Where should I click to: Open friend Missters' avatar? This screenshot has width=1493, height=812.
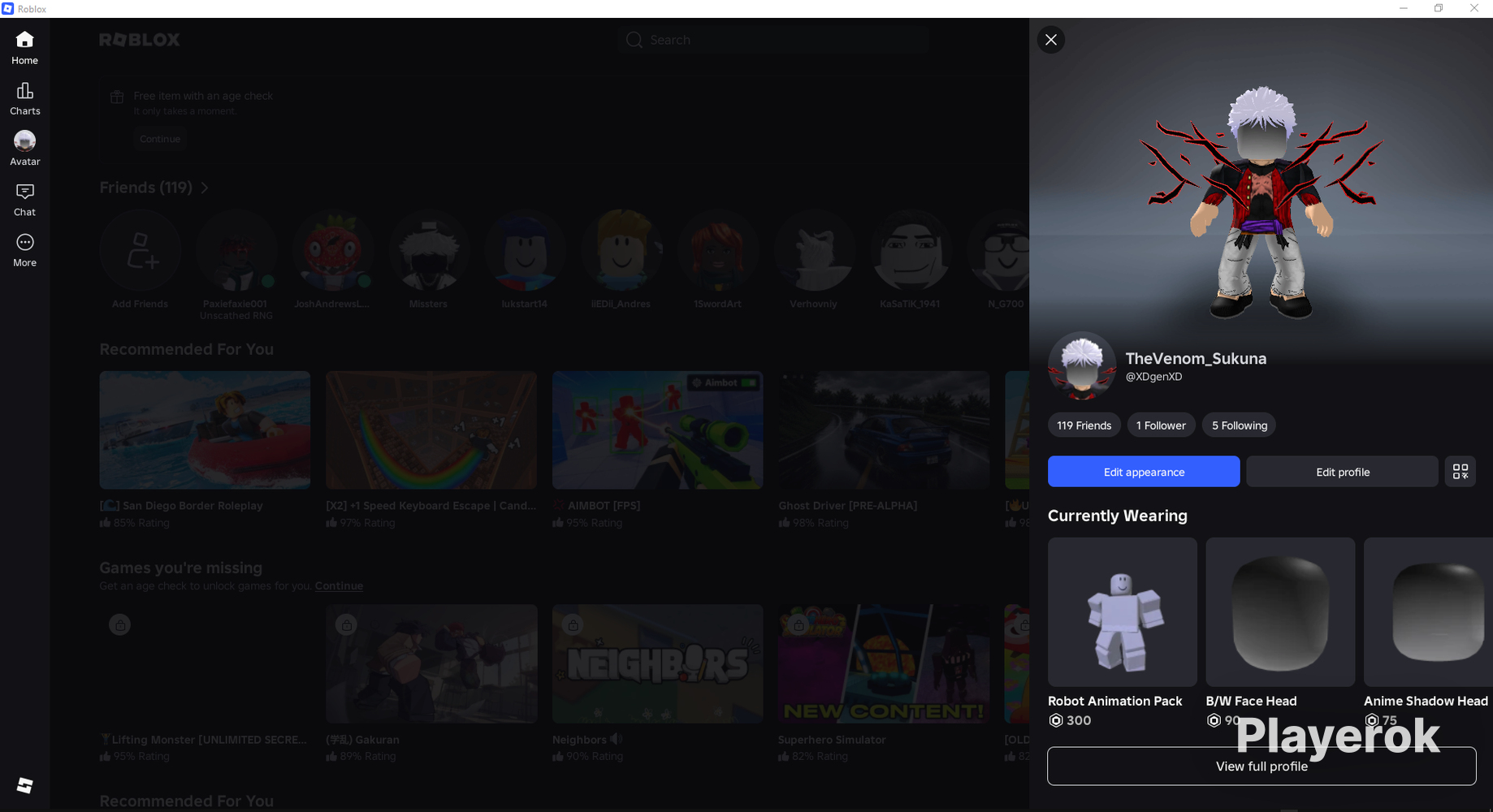[x=428, y=250]
